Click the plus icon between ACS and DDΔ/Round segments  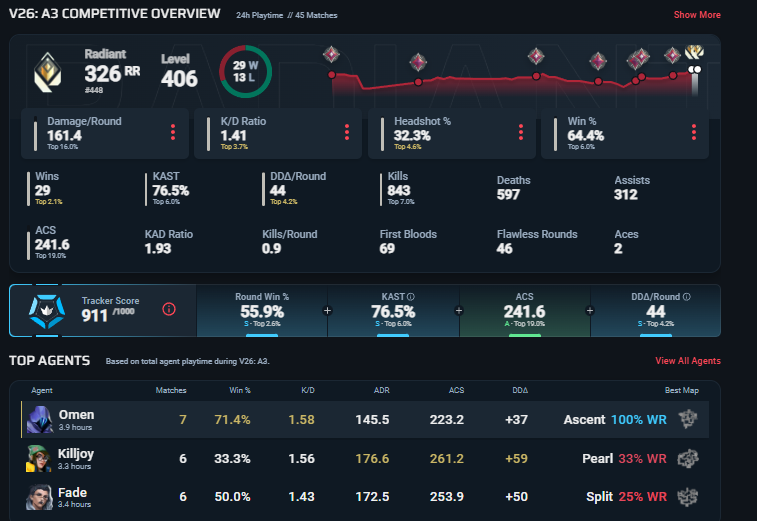point(590,310)
